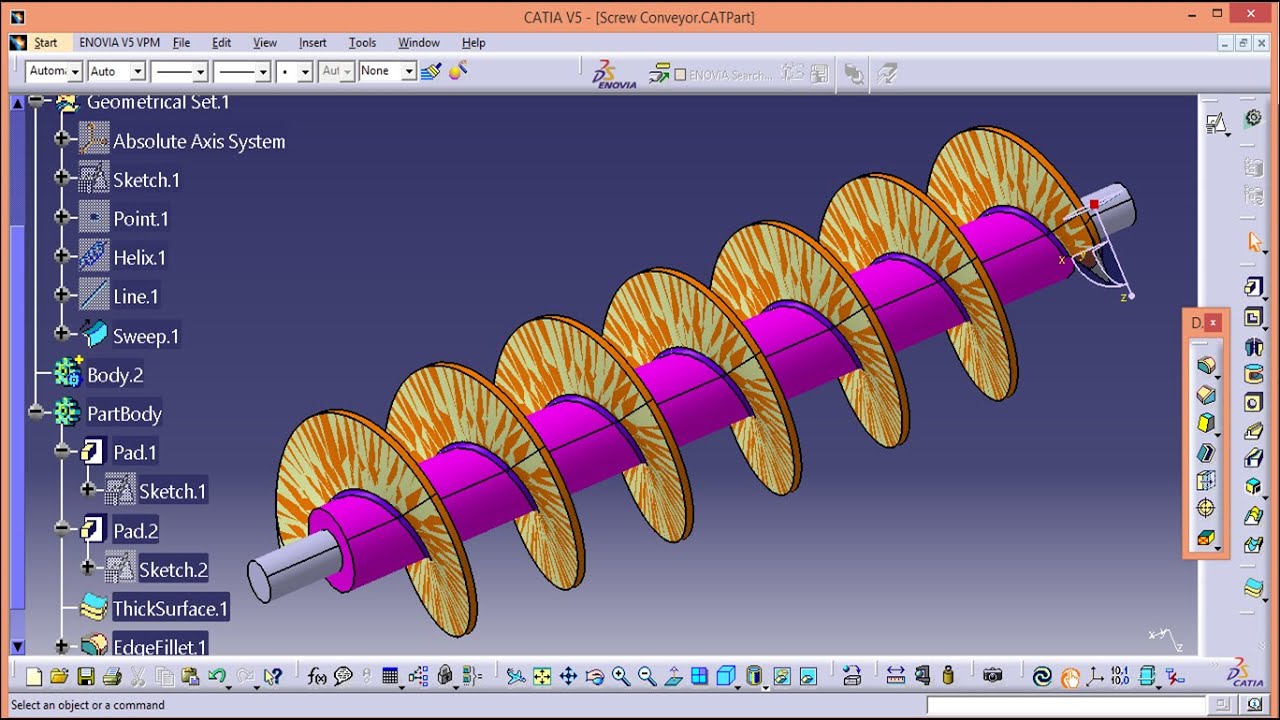The image size is (1280, 720).
Task: Click the tree scrollbar down arrow
Action: (17, 647)
